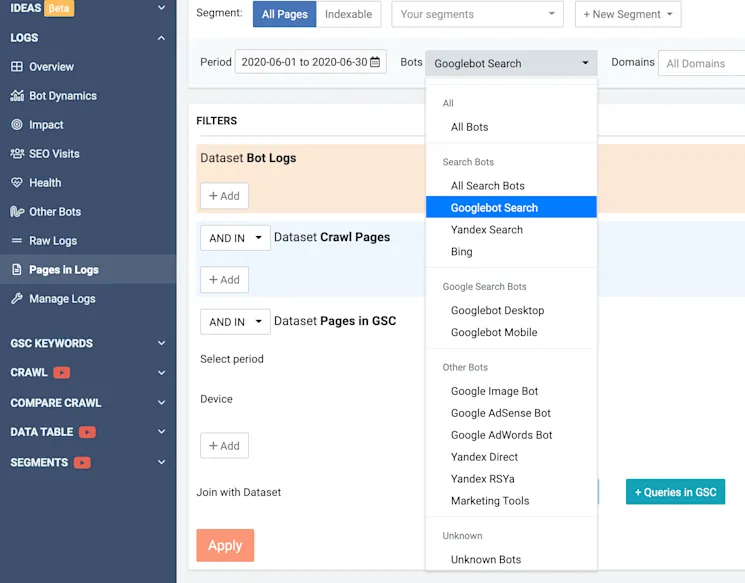Add a filter to Bot Logs dataset
The width and height of the screenshot is (745, 583).
[x=224, y=196]
